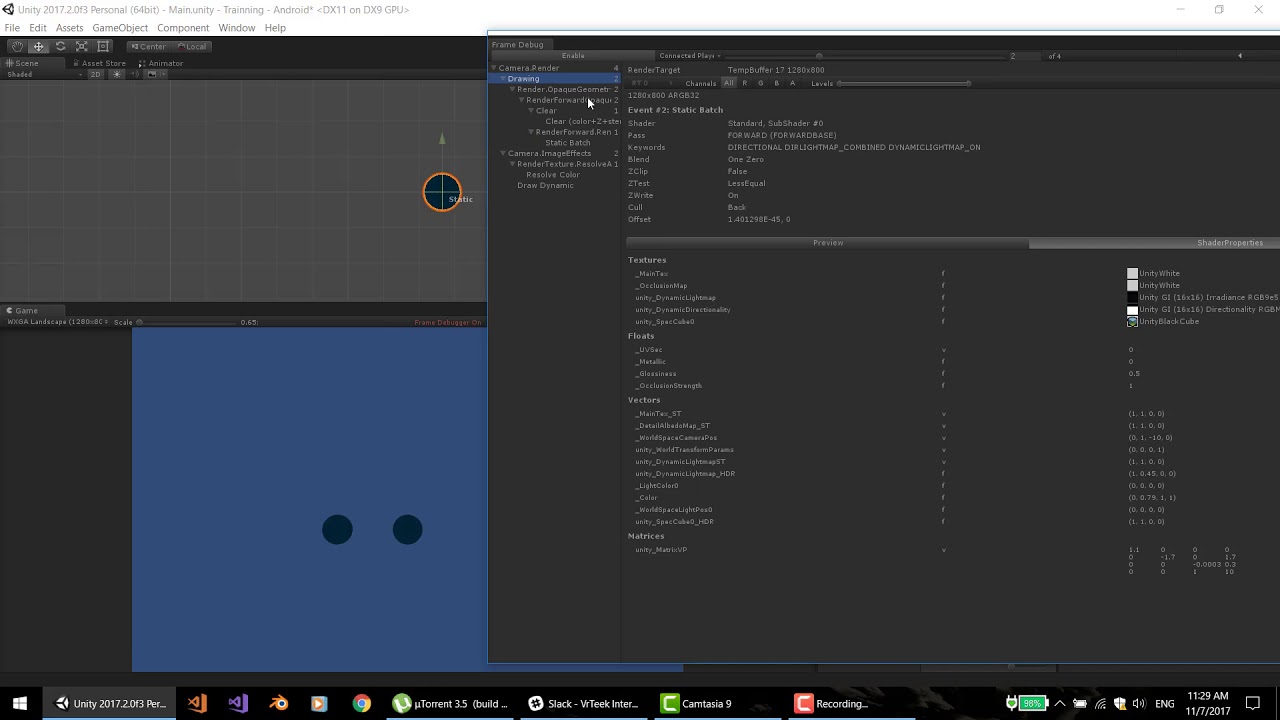
Task: Switch to Asset Store tab
Action: coord(100,63)
